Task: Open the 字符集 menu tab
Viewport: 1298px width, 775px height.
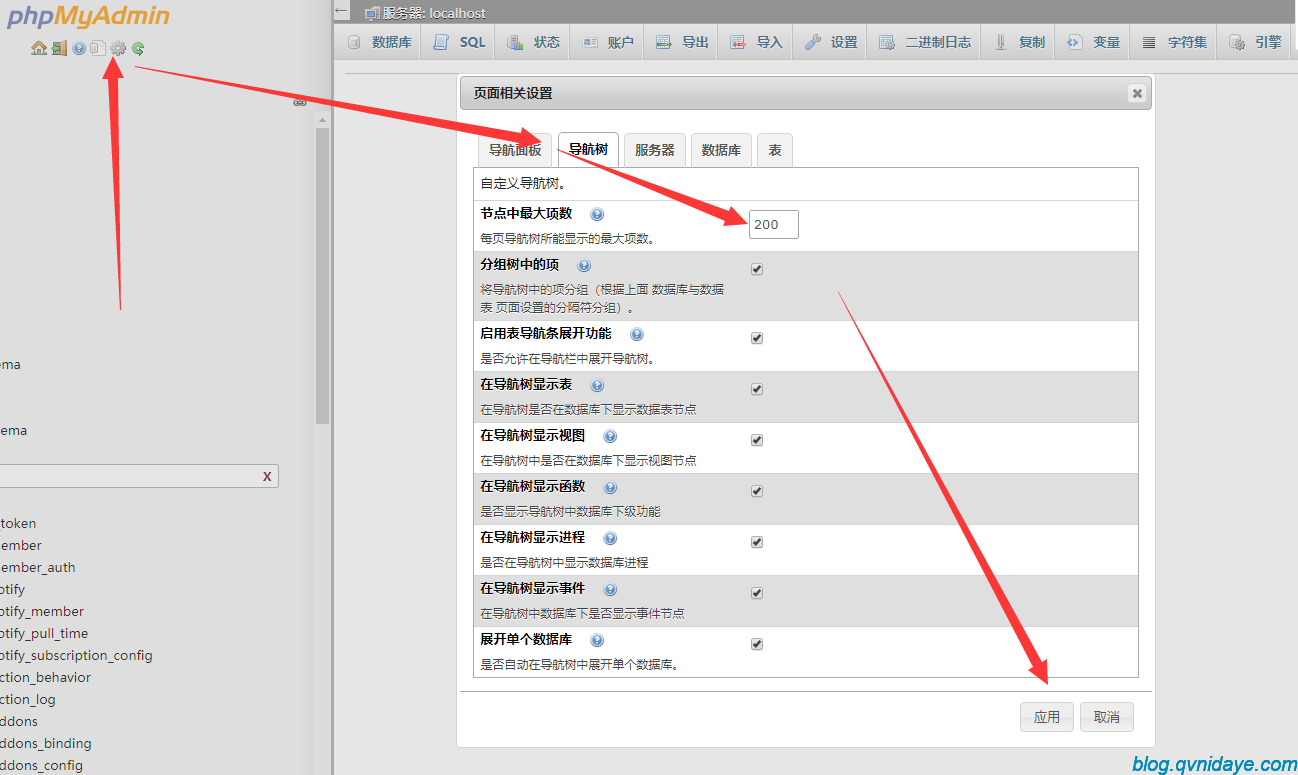Action: pyautogui.click(x=1174, y=42)
